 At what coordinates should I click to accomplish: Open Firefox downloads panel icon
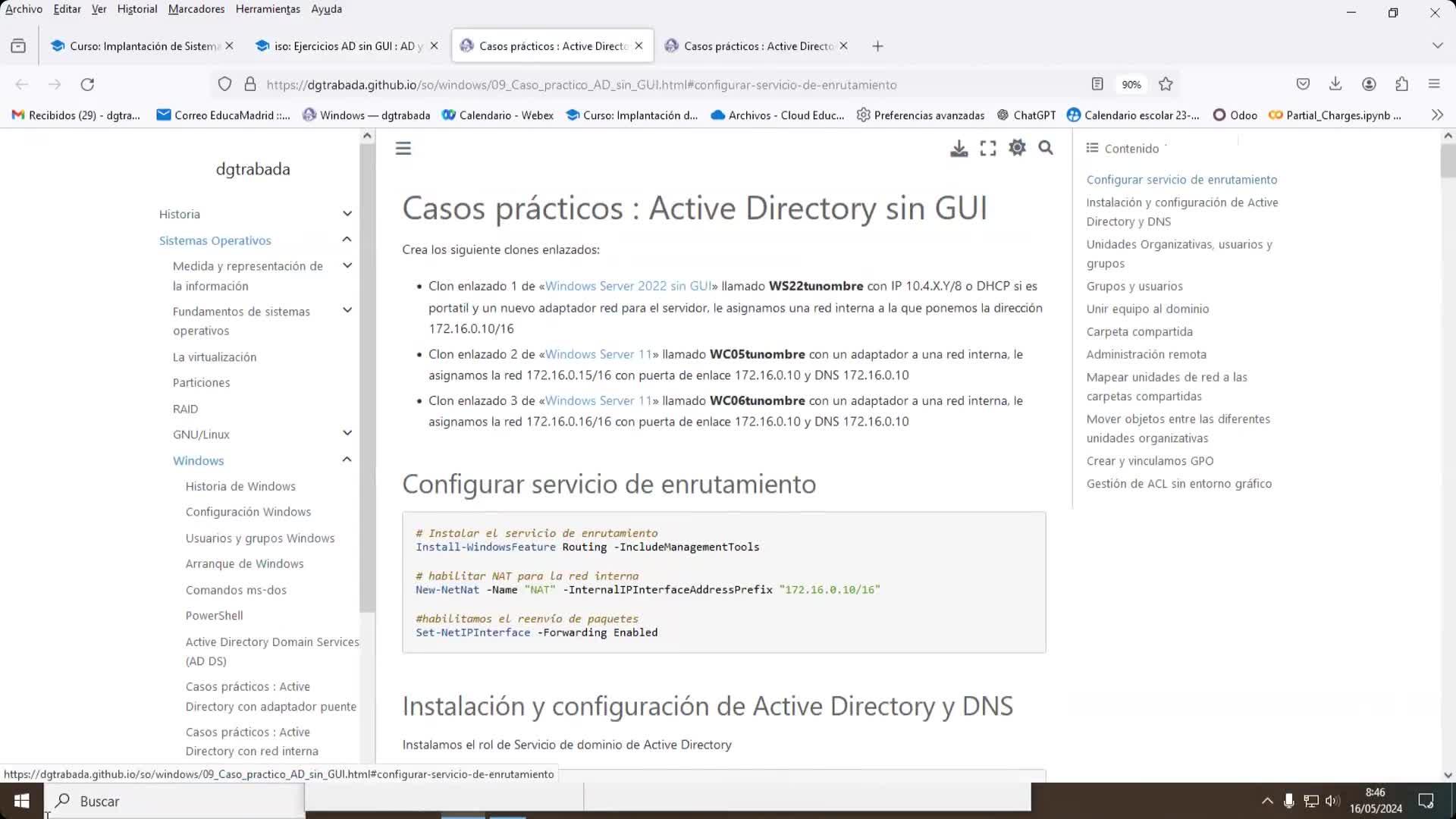pos(1335,84)
